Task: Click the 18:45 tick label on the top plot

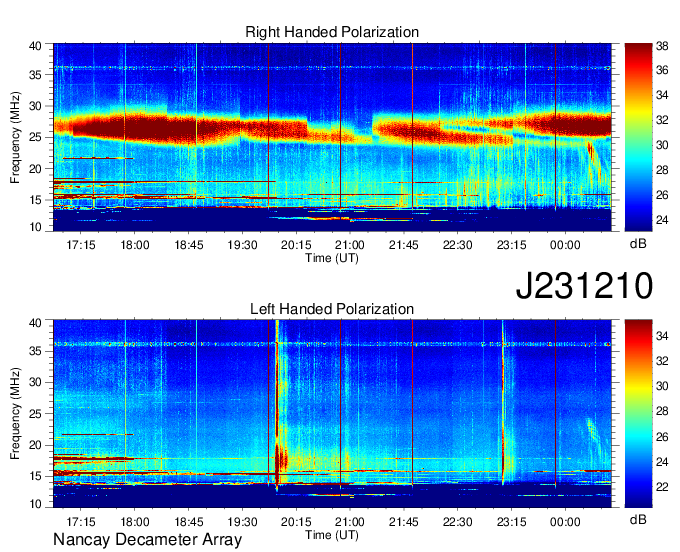Action: tap(189, 245)
